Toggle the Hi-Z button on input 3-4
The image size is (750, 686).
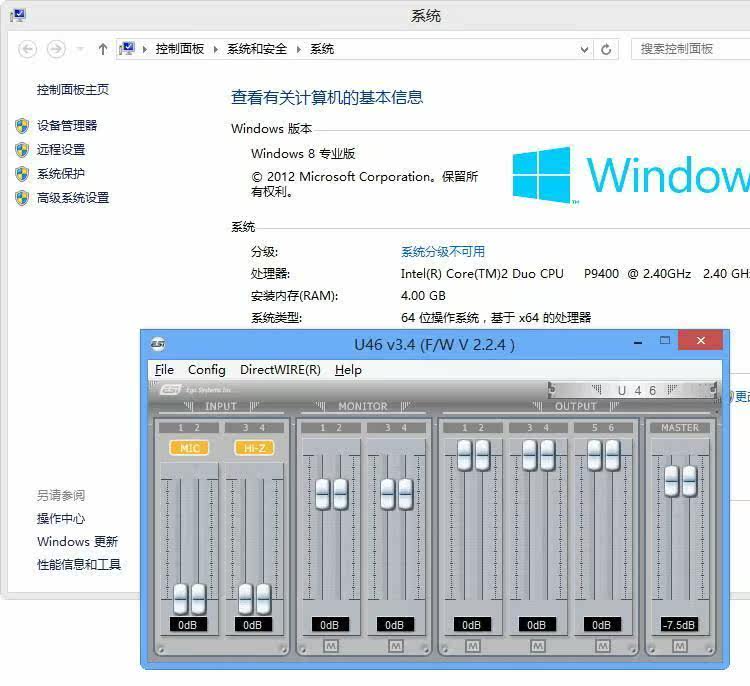[x=254, y=448]
